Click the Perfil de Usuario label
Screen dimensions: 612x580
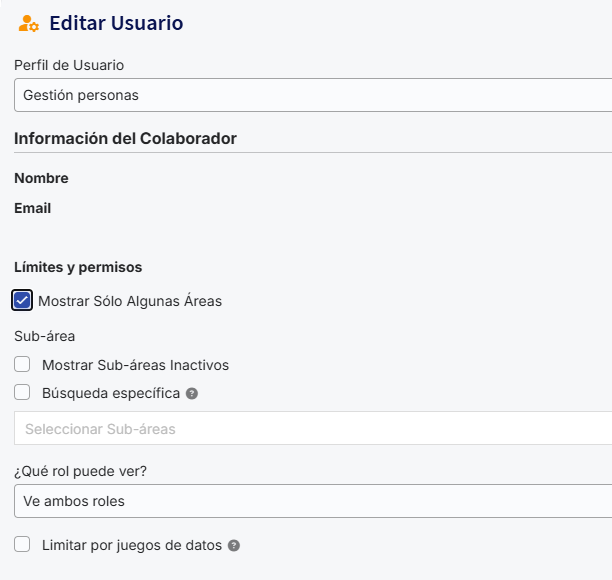click(x=69, y=65)
